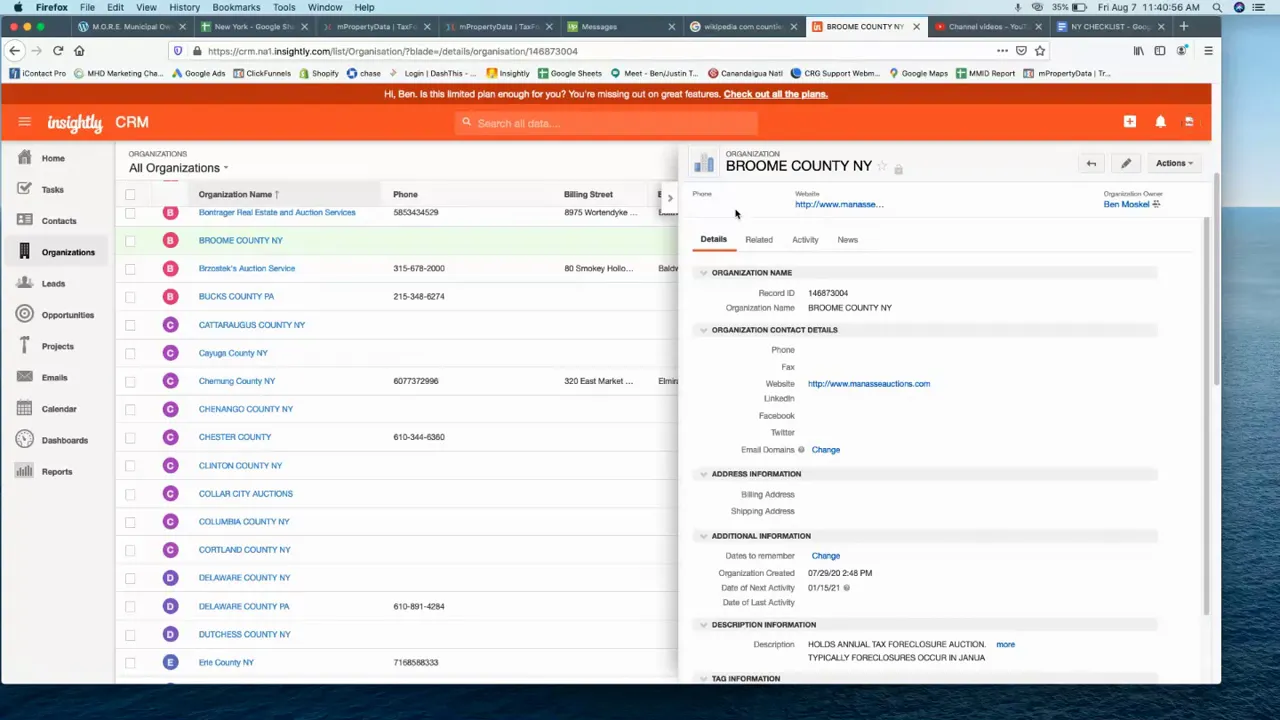Open manasseauctions.com website link

tap(868, 384)
